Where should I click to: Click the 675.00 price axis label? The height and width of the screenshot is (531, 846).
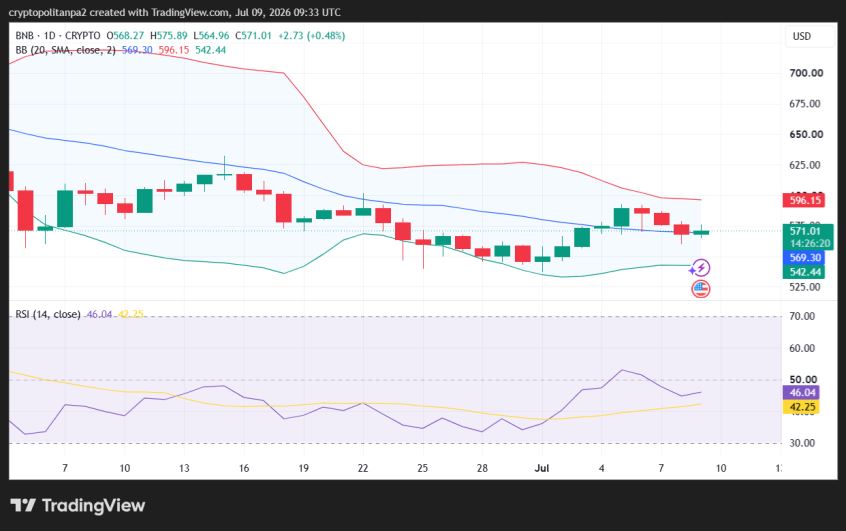pyautogui.click(x=805, y=104)
